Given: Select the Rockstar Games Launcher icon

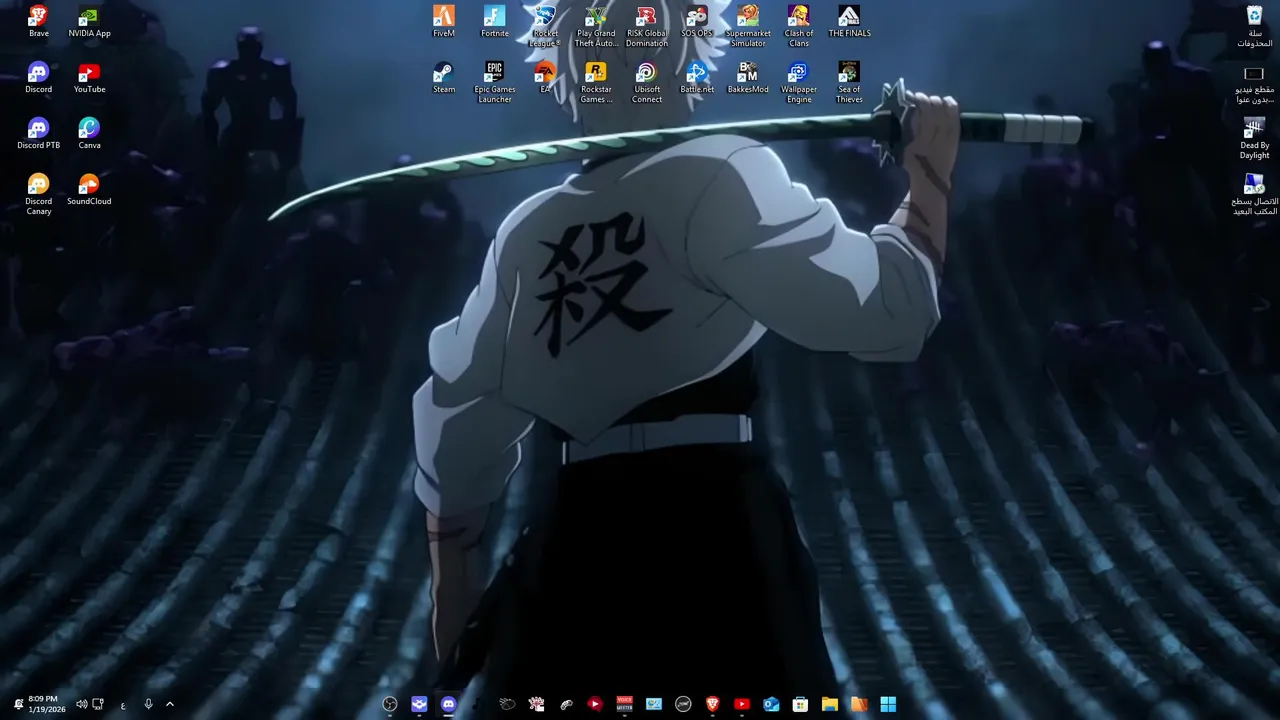Looking at the screenshot, I should 596,83.
